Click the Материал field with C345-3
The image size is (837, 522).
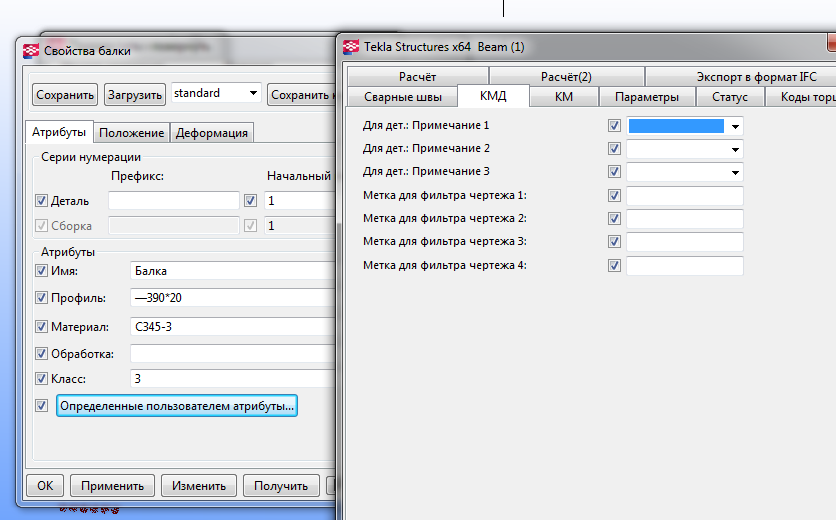point(233,326)
